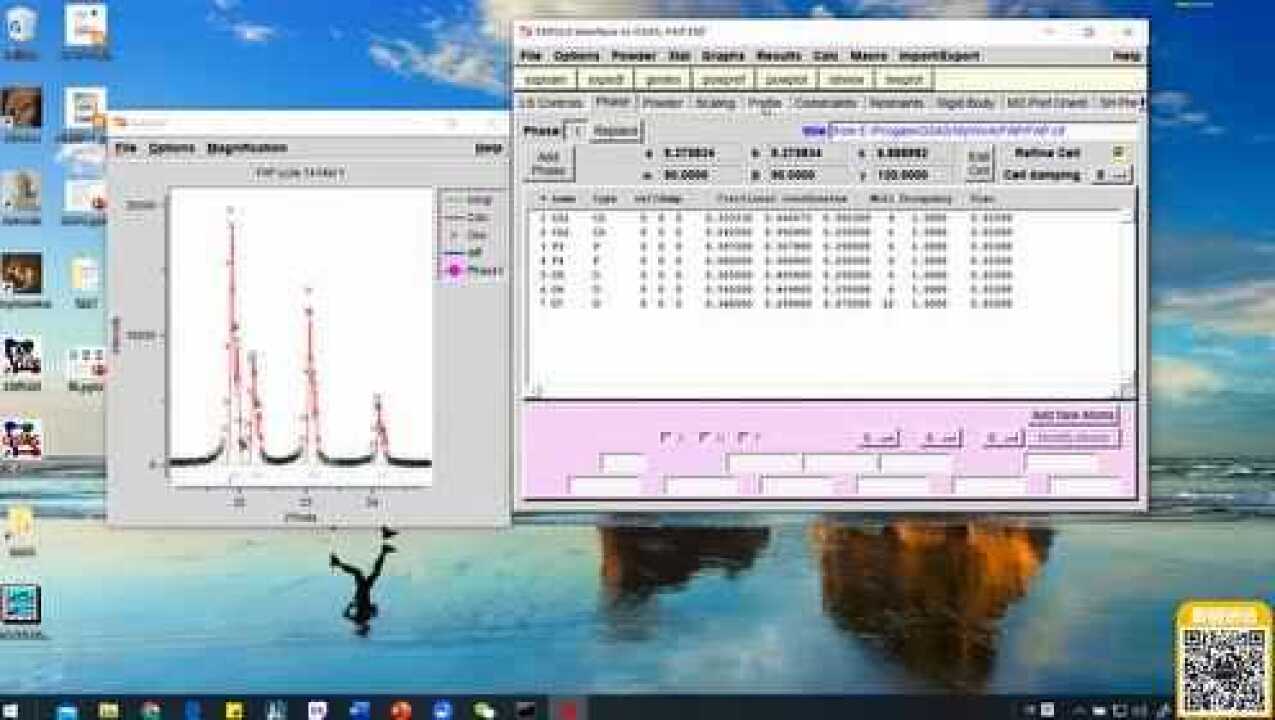1275x720 pixels.
Task: Toggle the third refinement flag checkbox
Action: click(743, 438)
